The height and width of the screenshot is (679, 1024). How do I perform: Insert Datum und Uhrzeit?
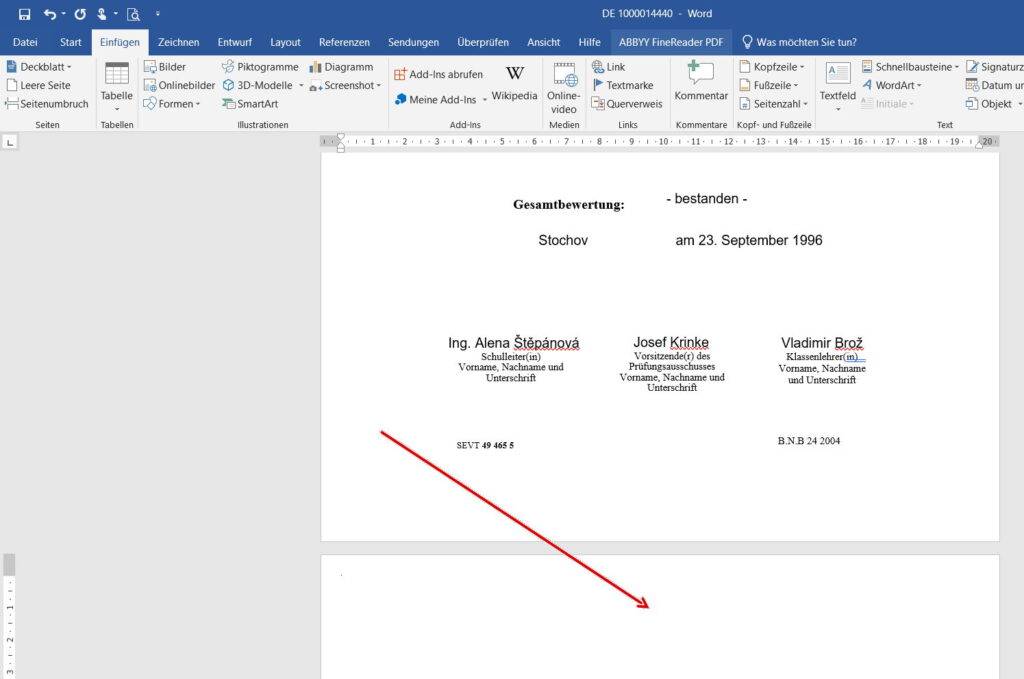tap(995, 85)
